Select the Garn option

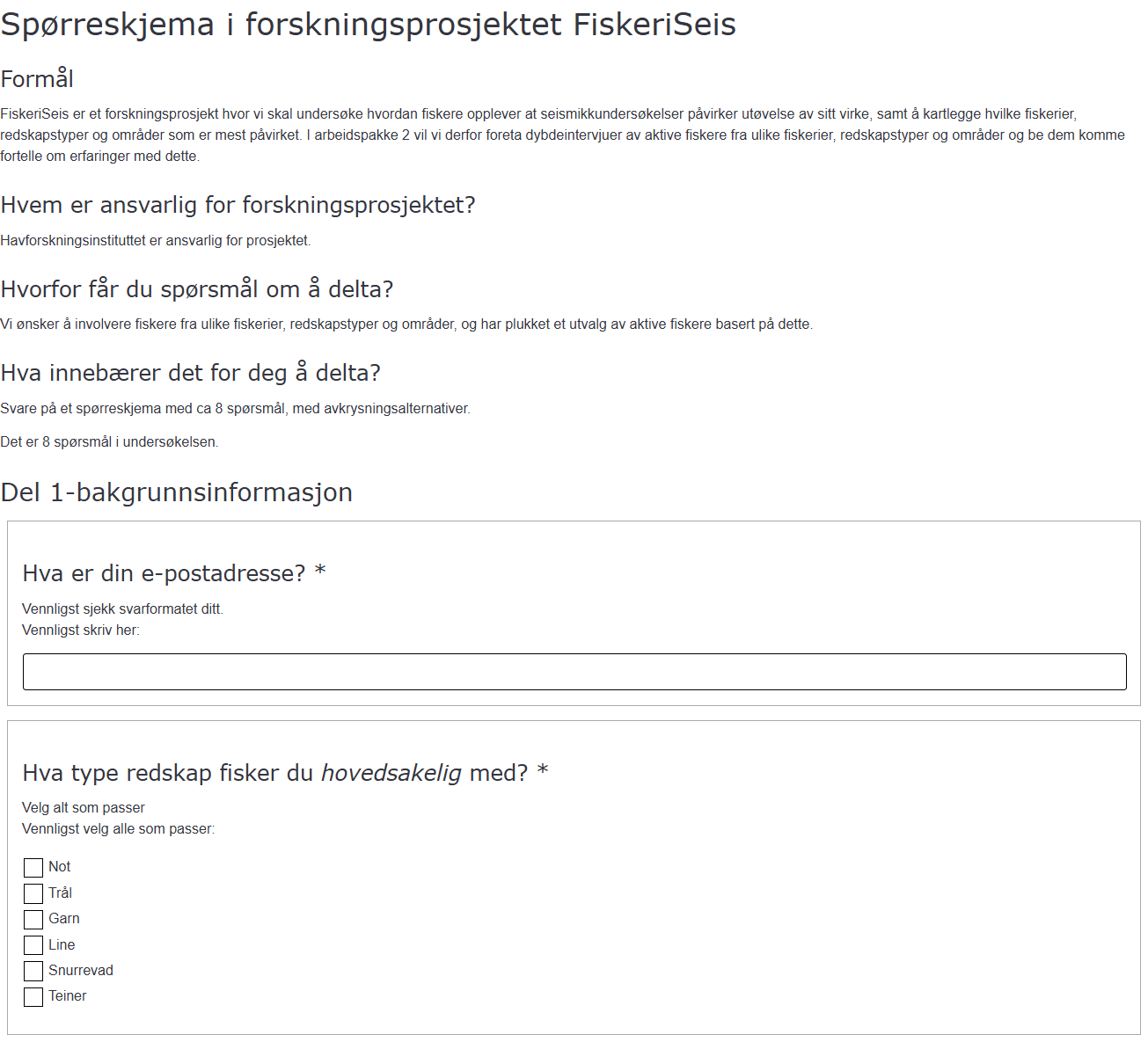33,919
